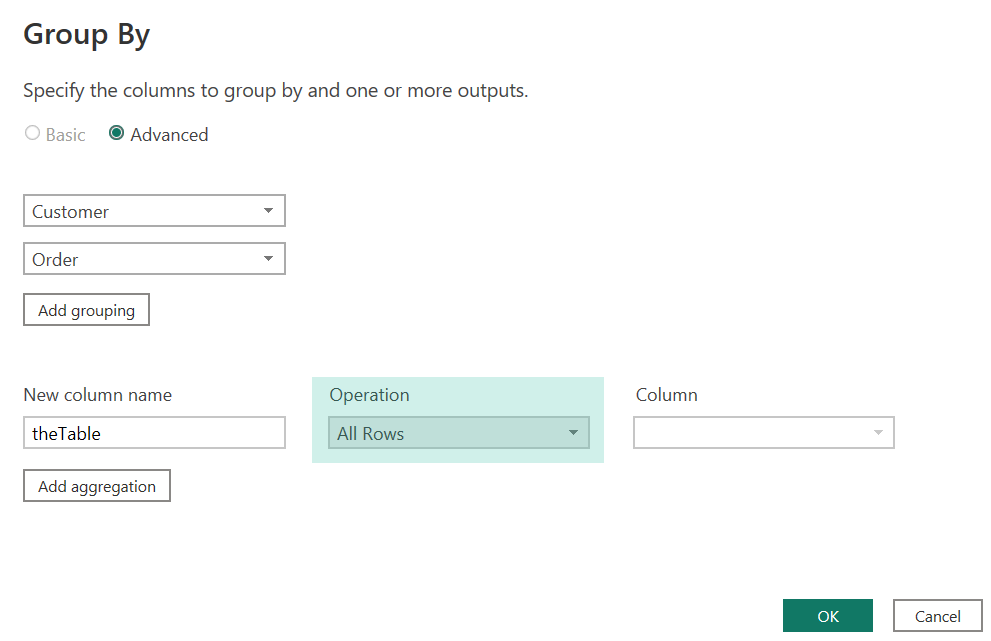The height and width of the screenshot is (641, 991).
Task: Click the Order dropdown arrow icon
Action: point(268,259)
